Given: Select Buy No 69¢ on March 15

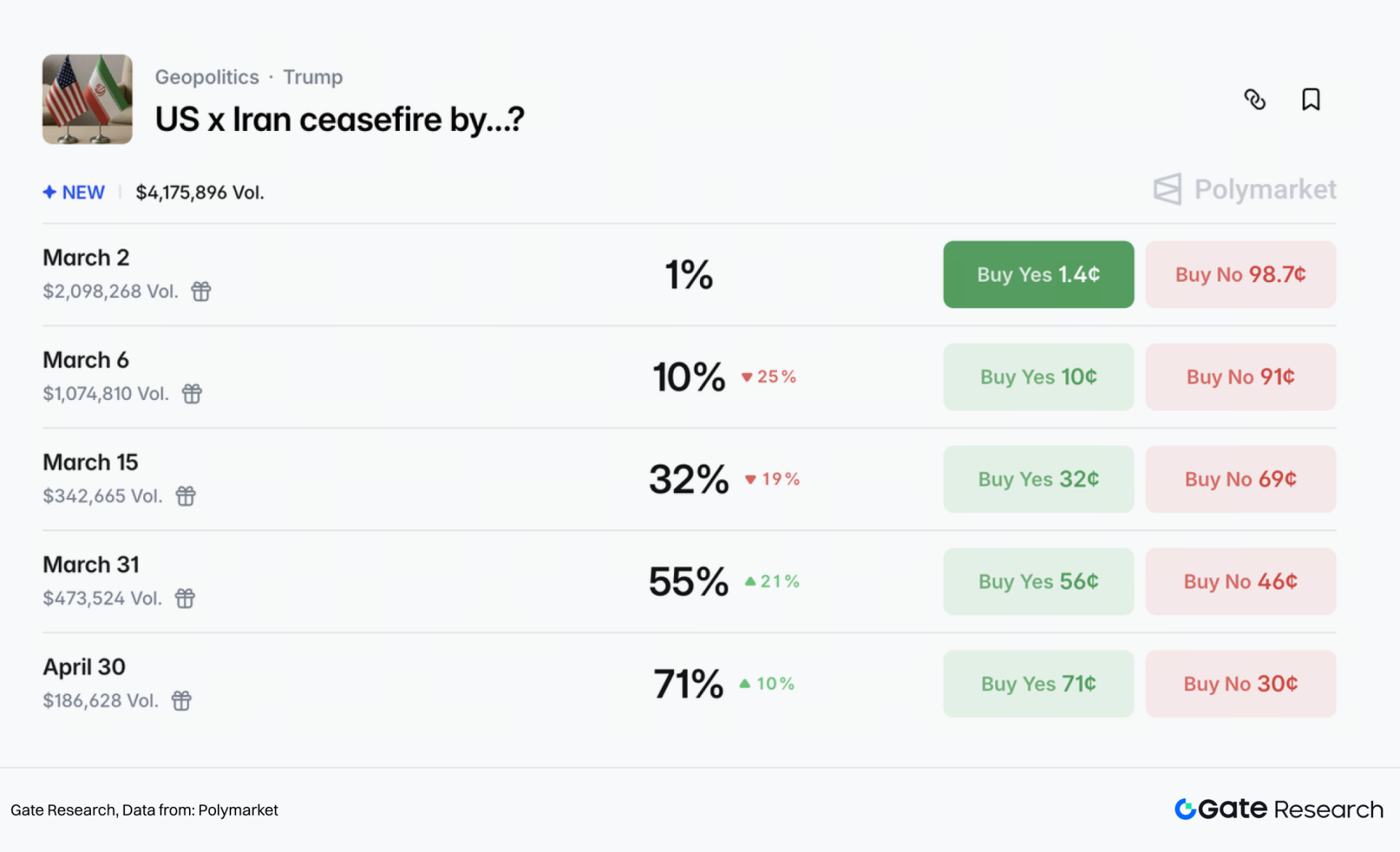Looking at the screenshot, I should click(x=1240, y=479).
